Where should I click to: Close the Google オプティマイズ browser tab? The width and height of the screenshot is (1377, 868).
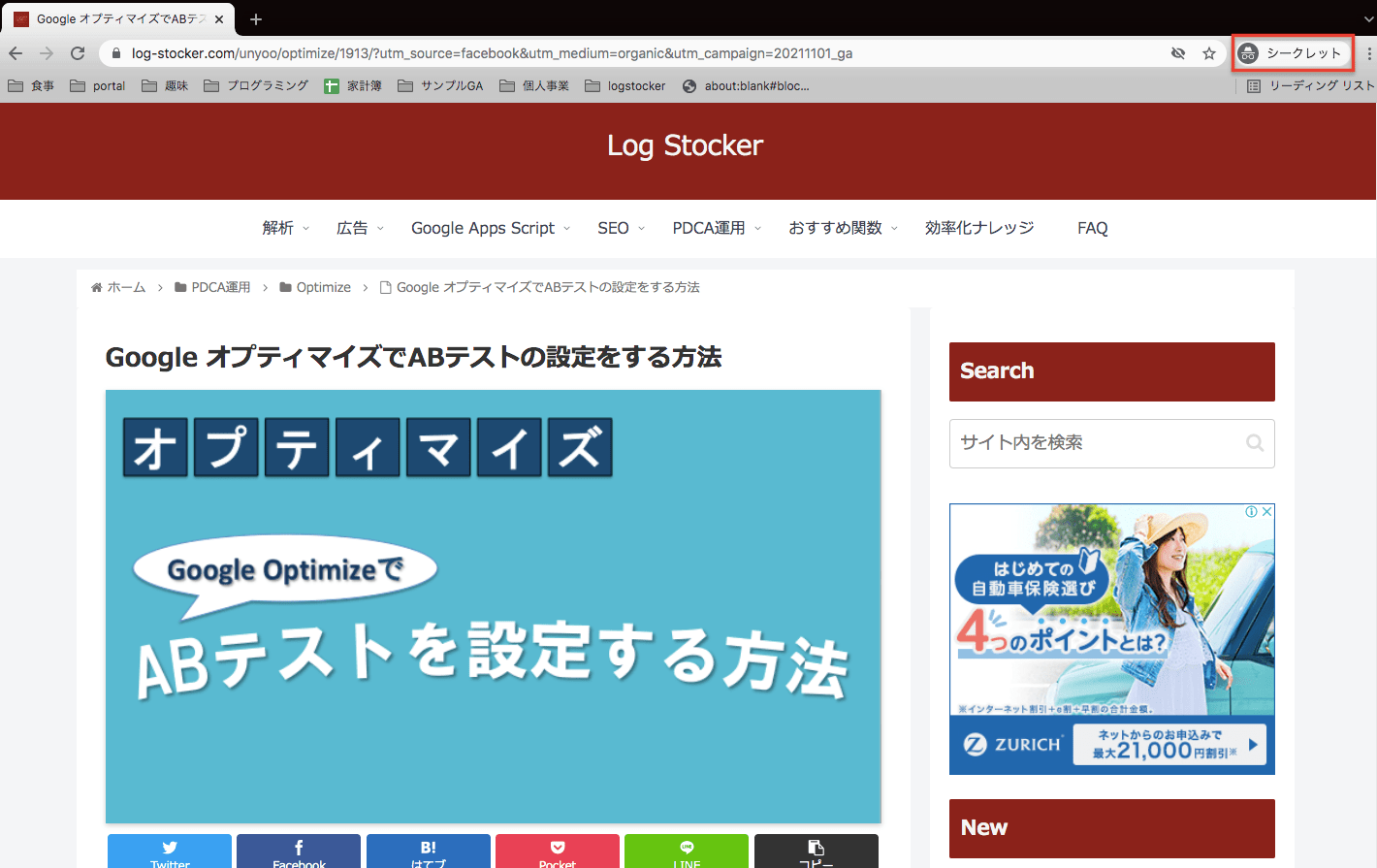coord(219,19)
